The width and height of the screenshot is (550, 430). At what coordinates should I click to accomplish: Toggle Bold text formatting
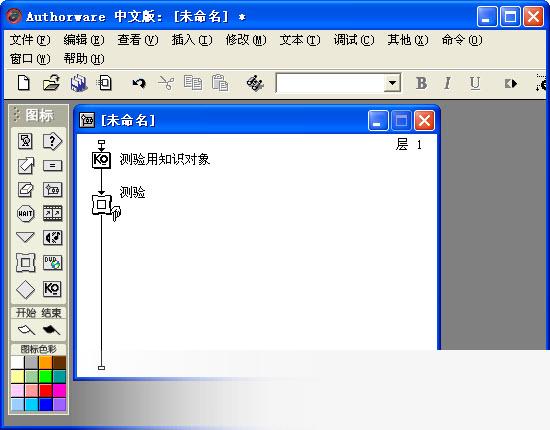click(421, 83)
